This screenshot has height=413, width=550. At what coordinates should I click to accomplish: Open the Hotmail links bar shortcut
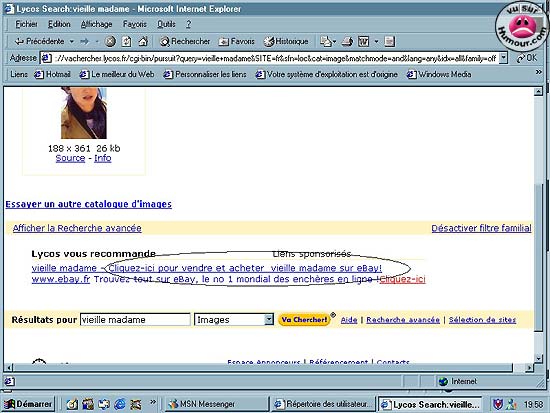click(52, 74)
